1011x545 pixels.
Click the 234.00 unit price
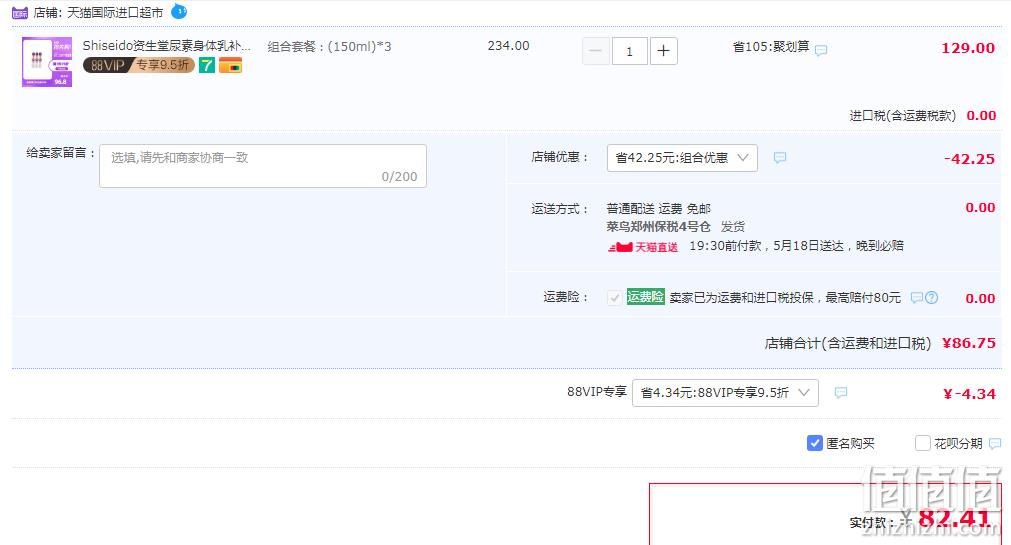coord(508,46)
